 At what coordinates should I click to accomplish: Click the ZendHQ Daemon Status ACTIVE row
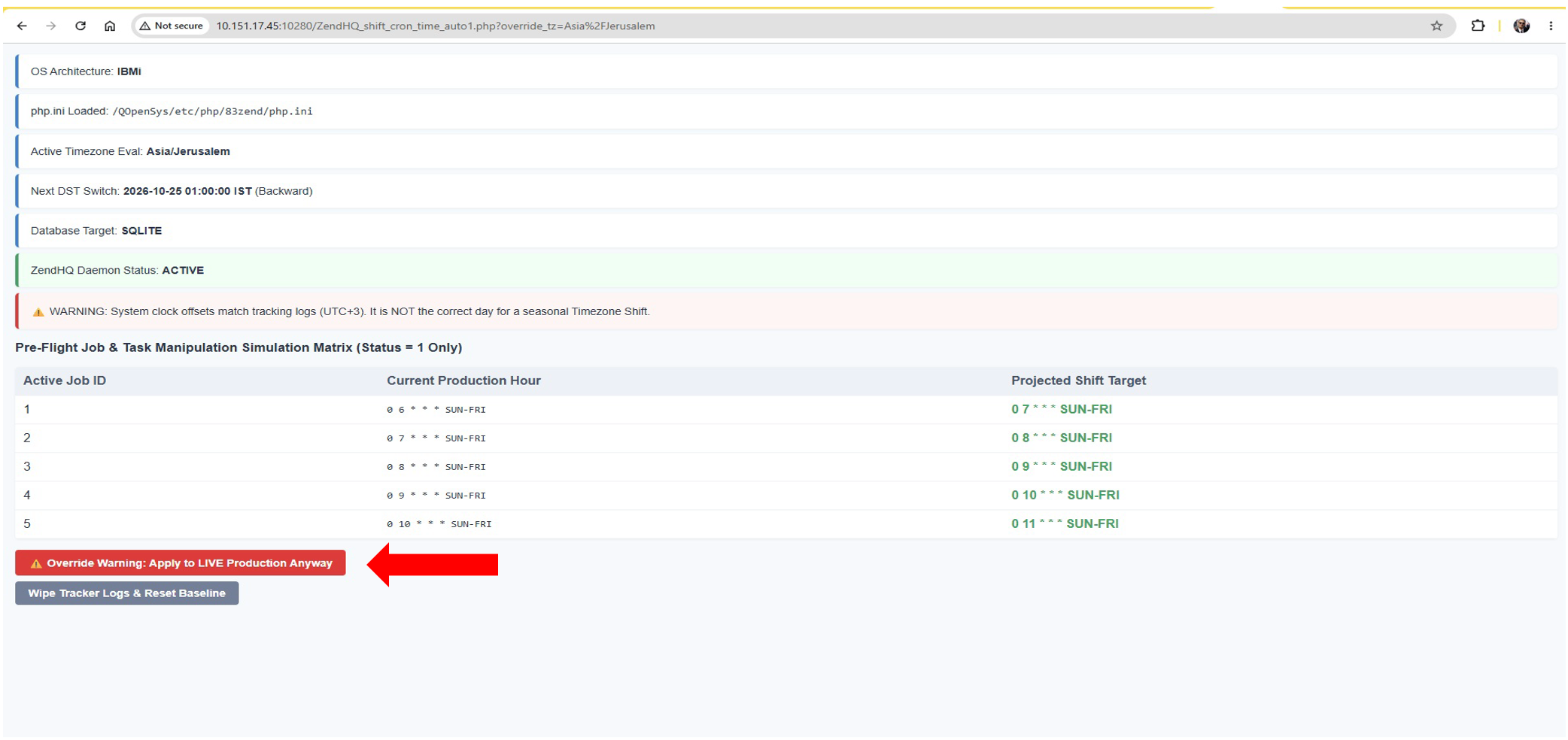[x=786, y=270]
